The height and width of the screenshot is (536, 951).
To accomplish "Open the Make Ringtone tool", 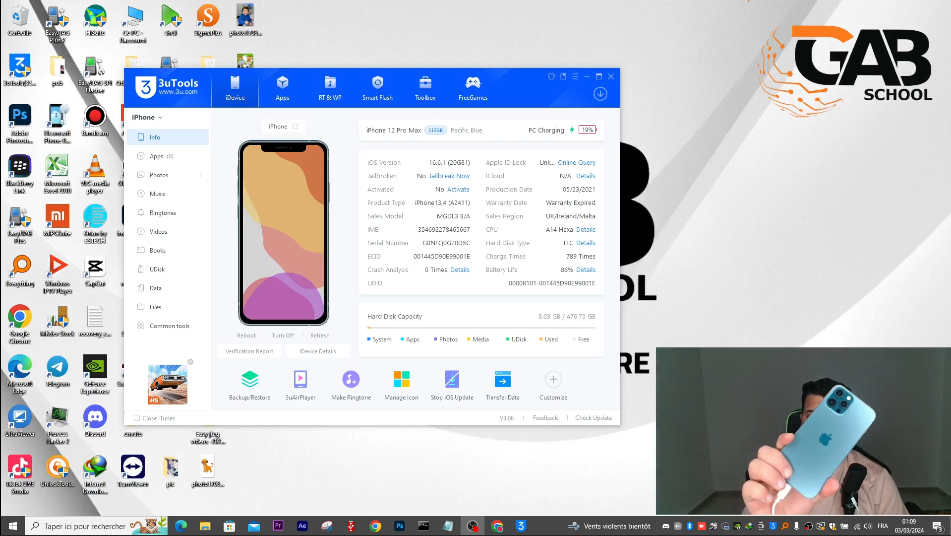I will coord(351,385).
